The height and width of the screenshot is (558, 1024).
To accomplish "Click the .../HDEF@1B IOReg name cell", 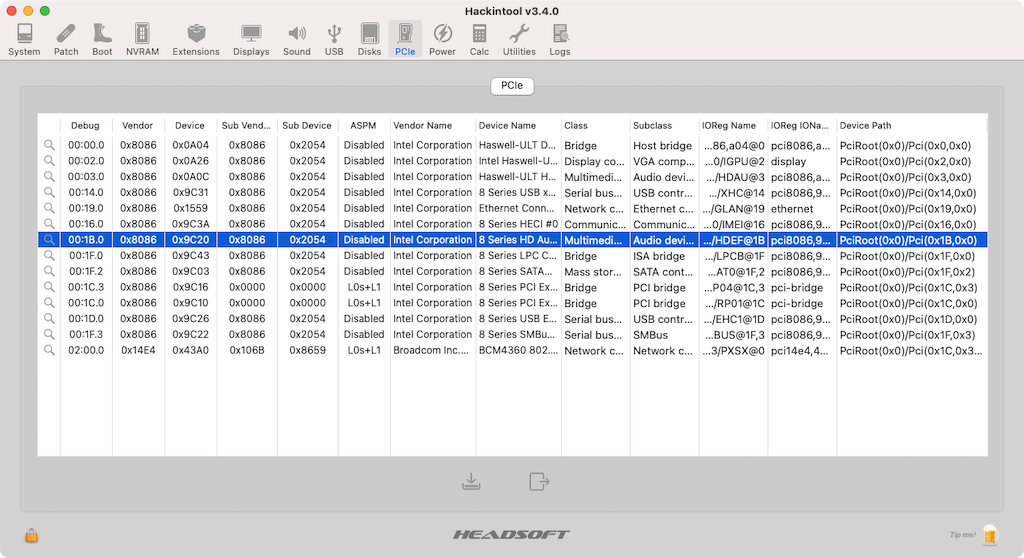I will [x=733, y=240].
